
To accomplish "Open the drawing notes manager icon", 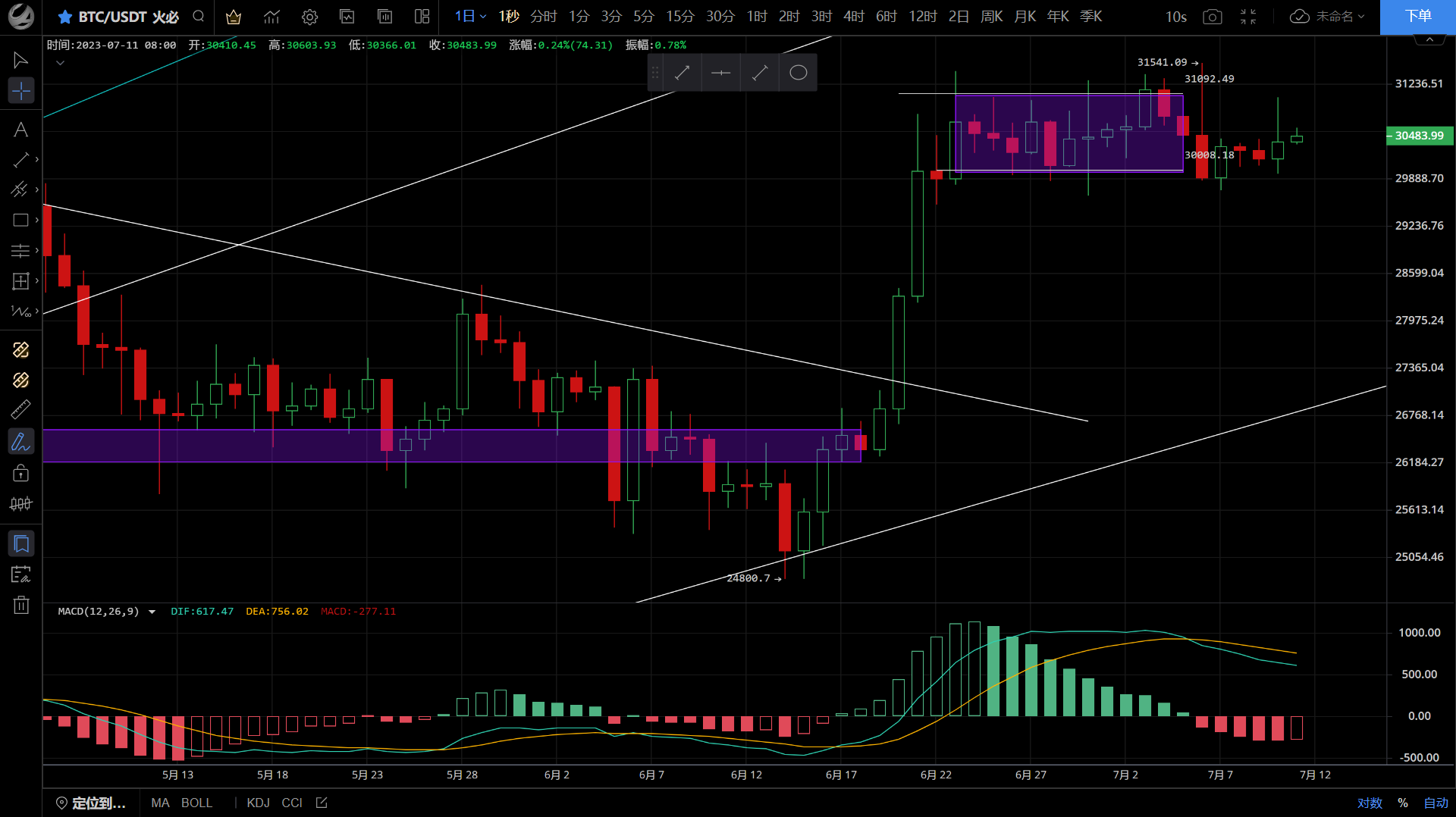I will tap(20, 574).
